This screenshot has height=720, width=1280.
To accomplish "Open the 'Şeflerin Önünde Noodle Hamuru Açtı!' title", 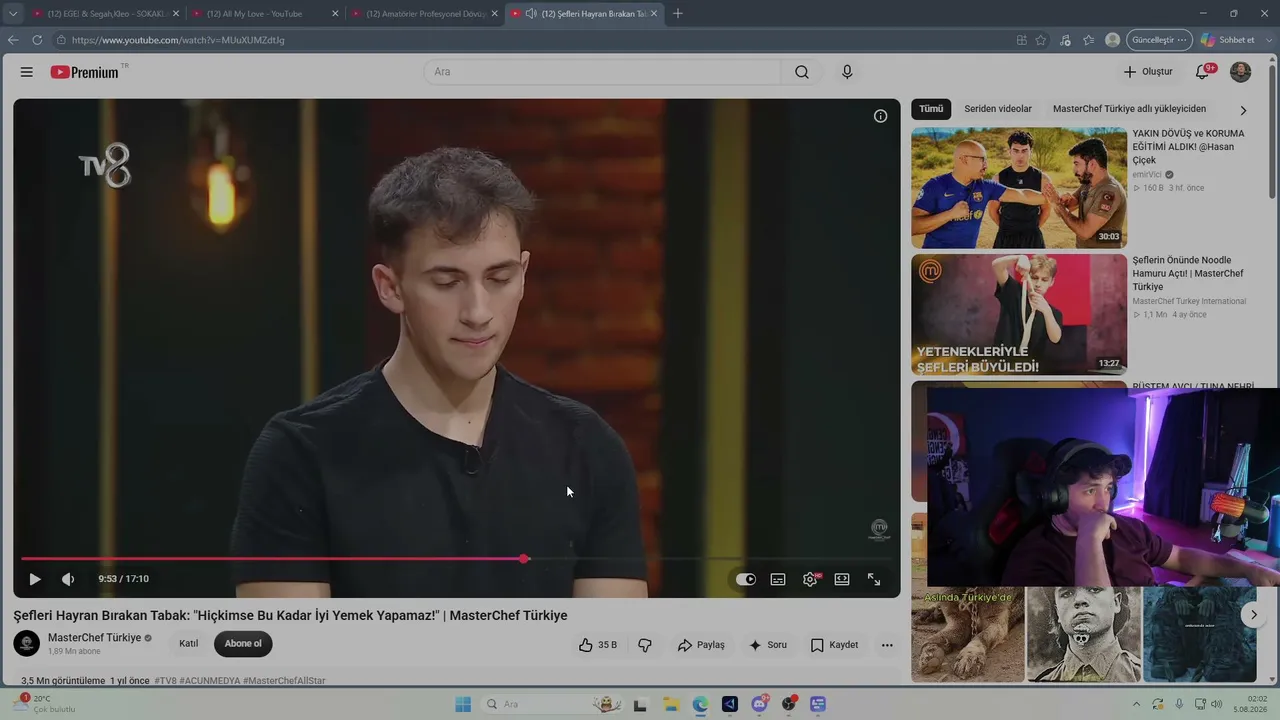I will (1188, 274).
